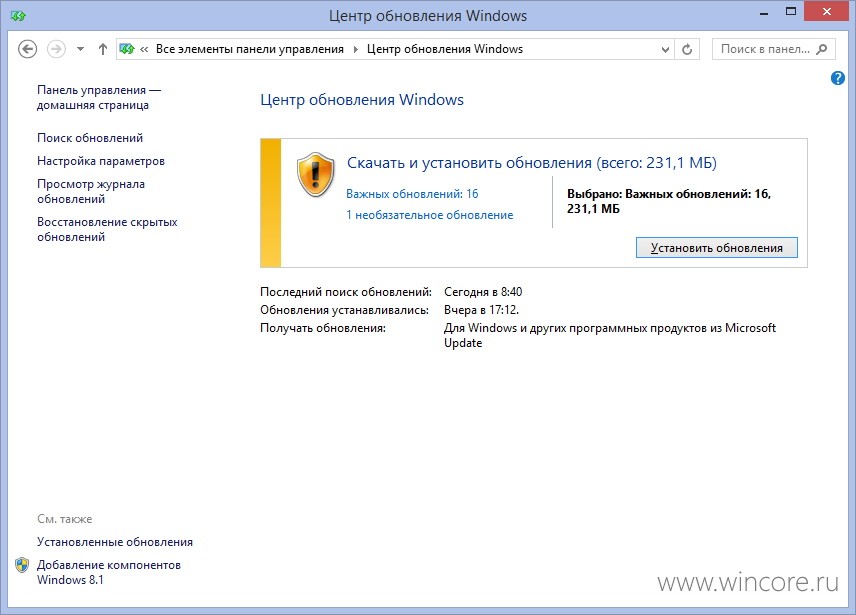The width and height of the screenshot is (856, 615).
Task: Minimize the Windows Update window
Action: coord(764,13)
